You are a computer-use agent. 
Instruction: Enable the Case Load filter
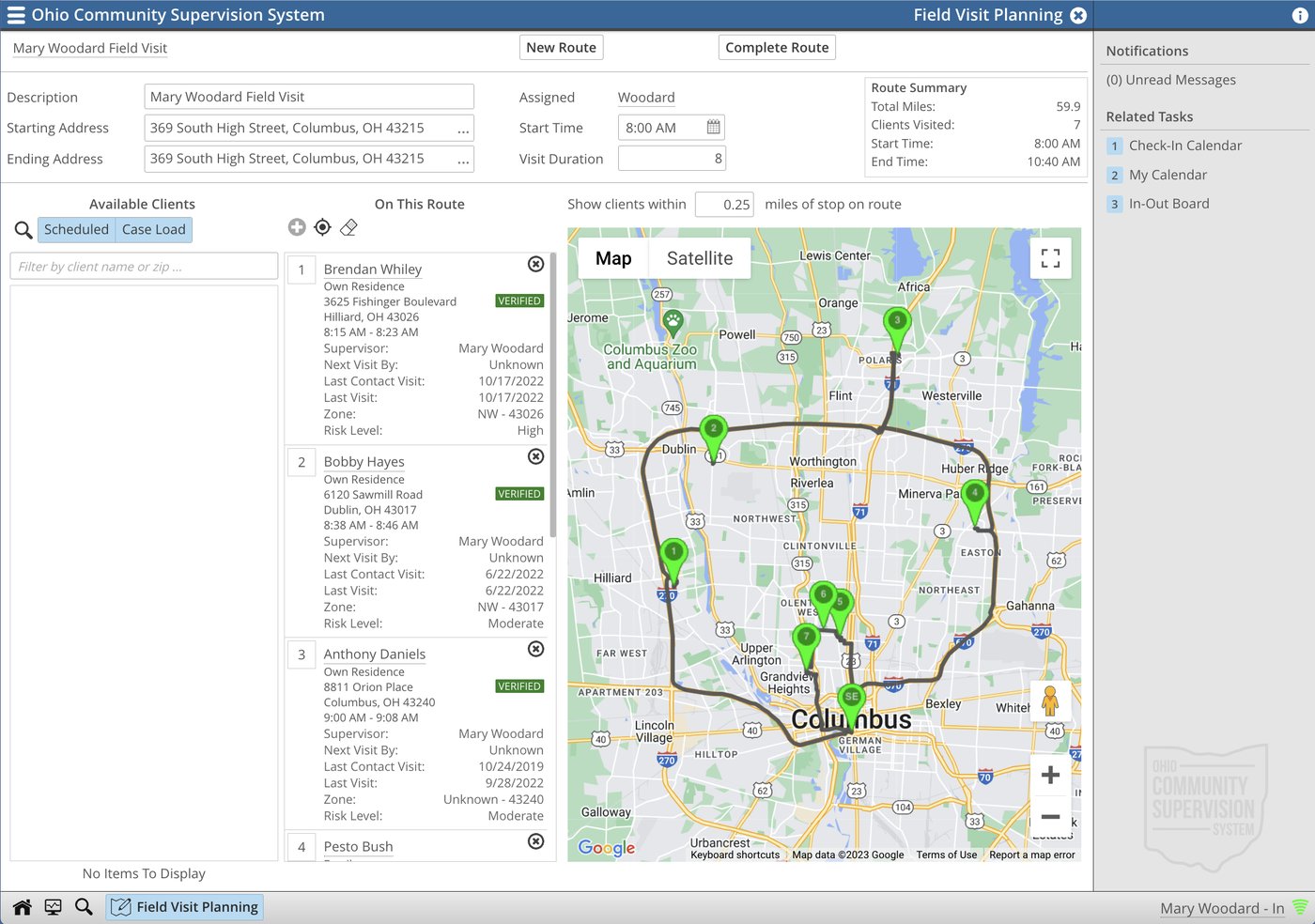[153, 229]
